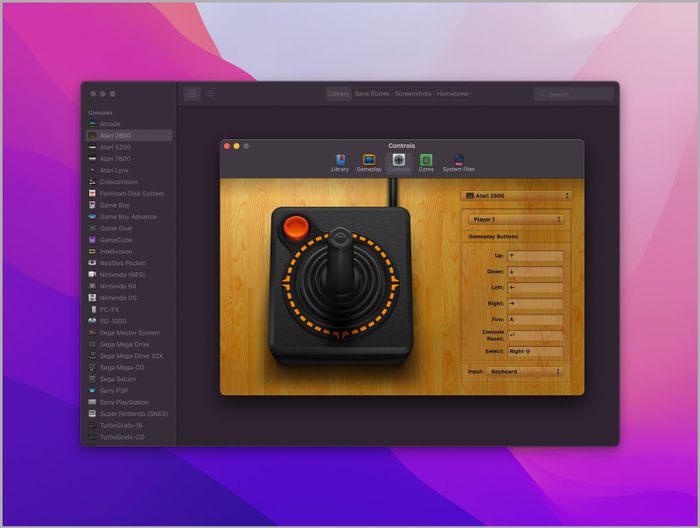Screen dimensions: 700x528
Task: Open the Homebrew tab
Action: 452,94
